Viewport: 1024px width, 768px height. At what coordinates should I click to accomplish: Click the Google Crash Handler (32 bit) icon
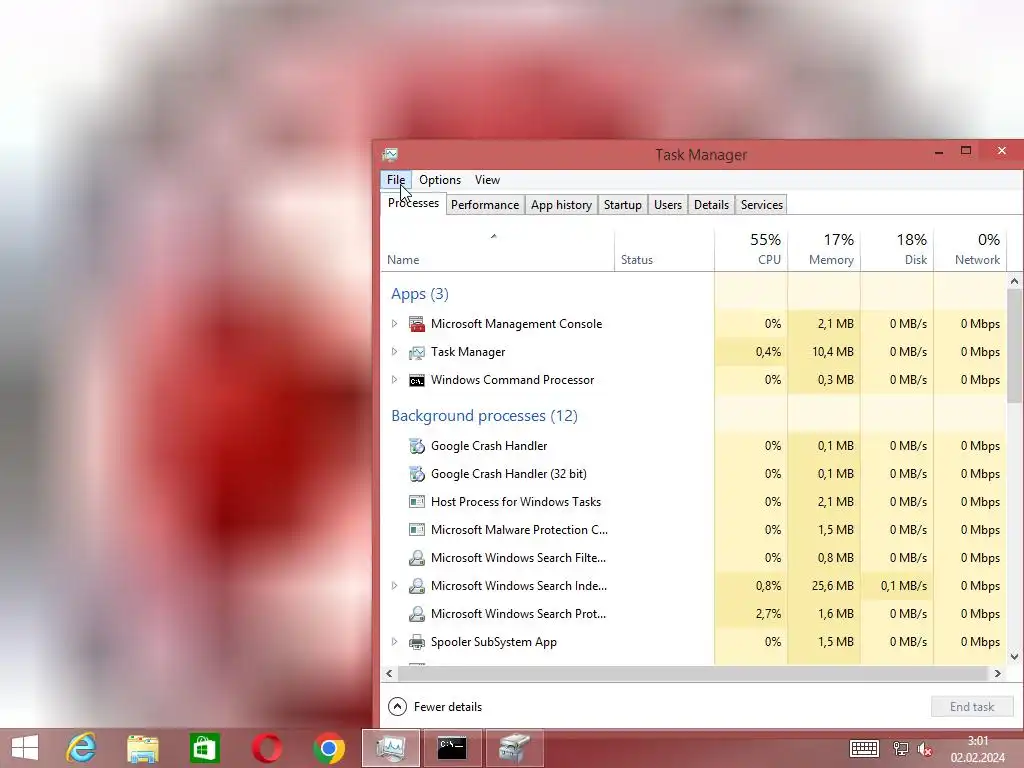[417, 474]
